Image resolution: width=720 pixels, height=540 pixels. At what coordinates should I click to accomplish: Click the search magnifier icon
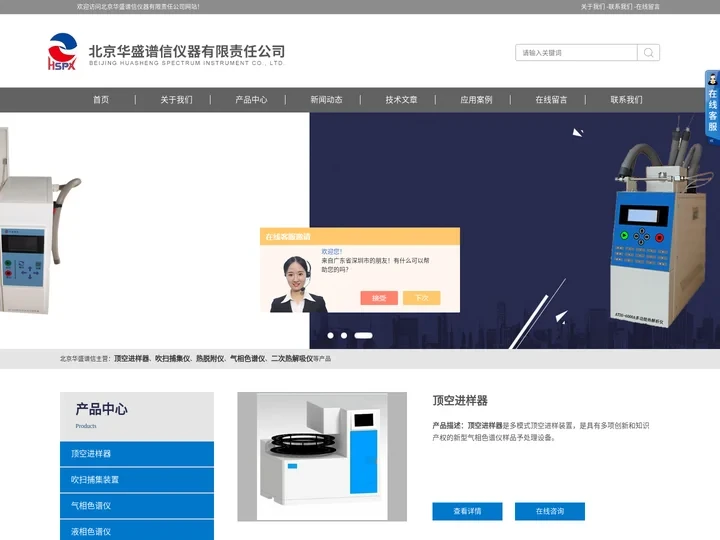(x=648, y=53)
